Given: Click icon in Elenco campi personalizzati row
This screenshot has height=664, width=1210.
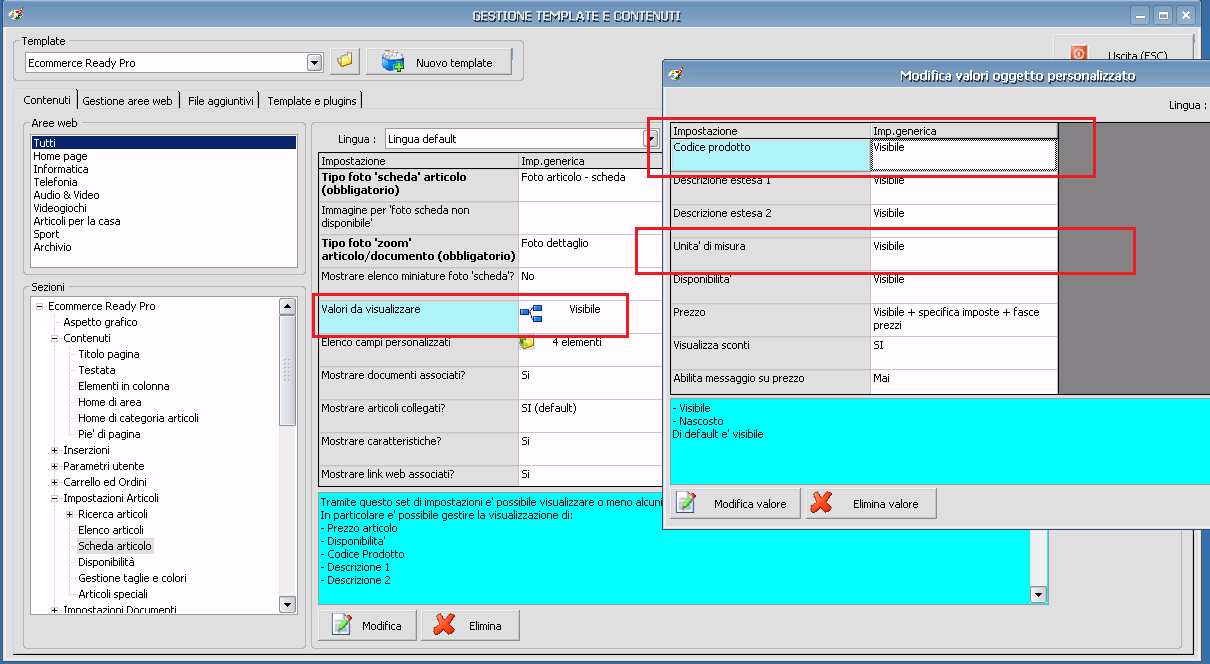Looking at the screenshot, I should click(528, 343).
